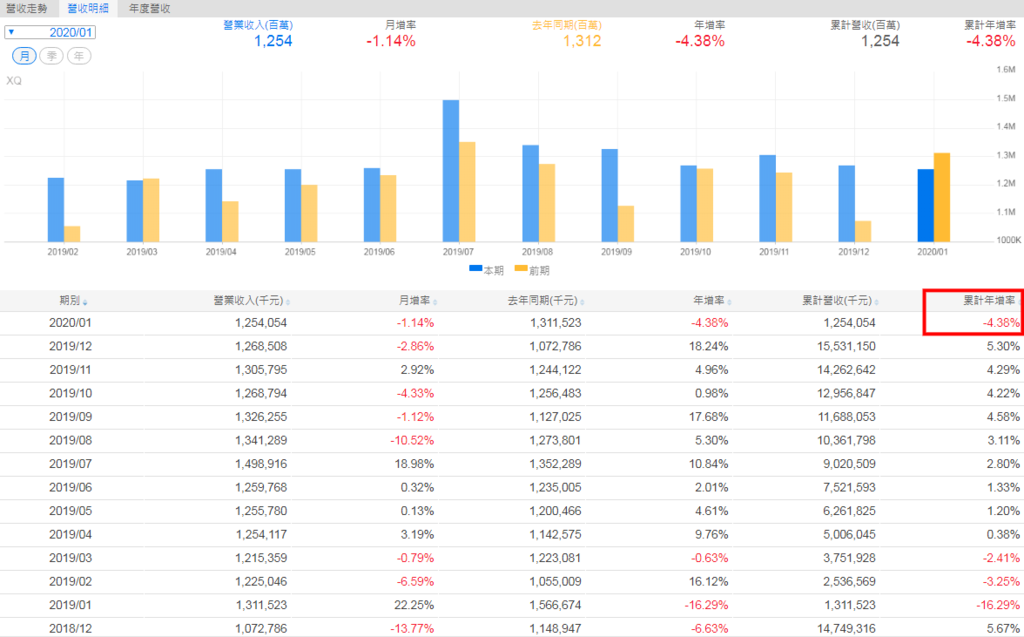This screenshot has width=1024, height=637.
Task: Click table cell 9,020,509
Action: pos(849,464)
